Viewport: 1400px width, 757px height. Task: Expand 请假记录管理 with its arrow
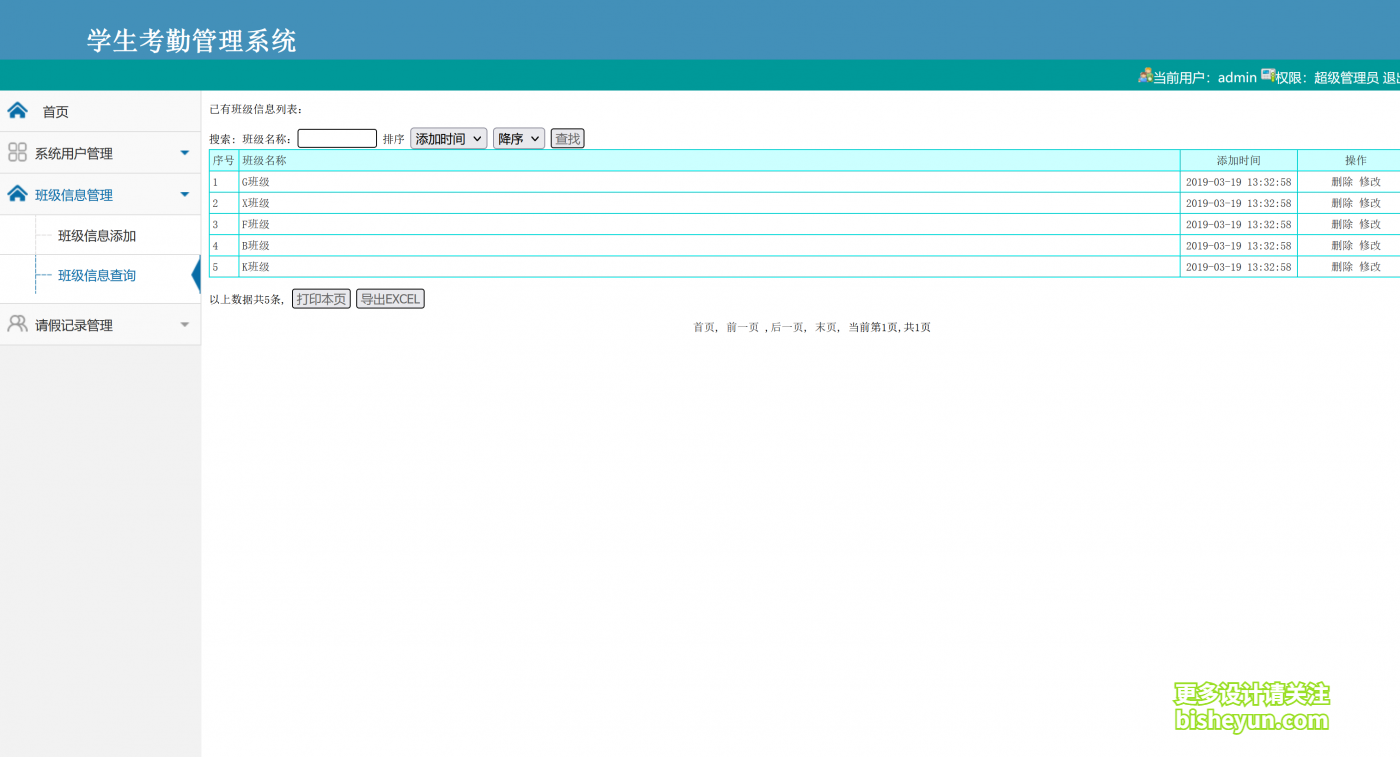(x=184, y=324)
